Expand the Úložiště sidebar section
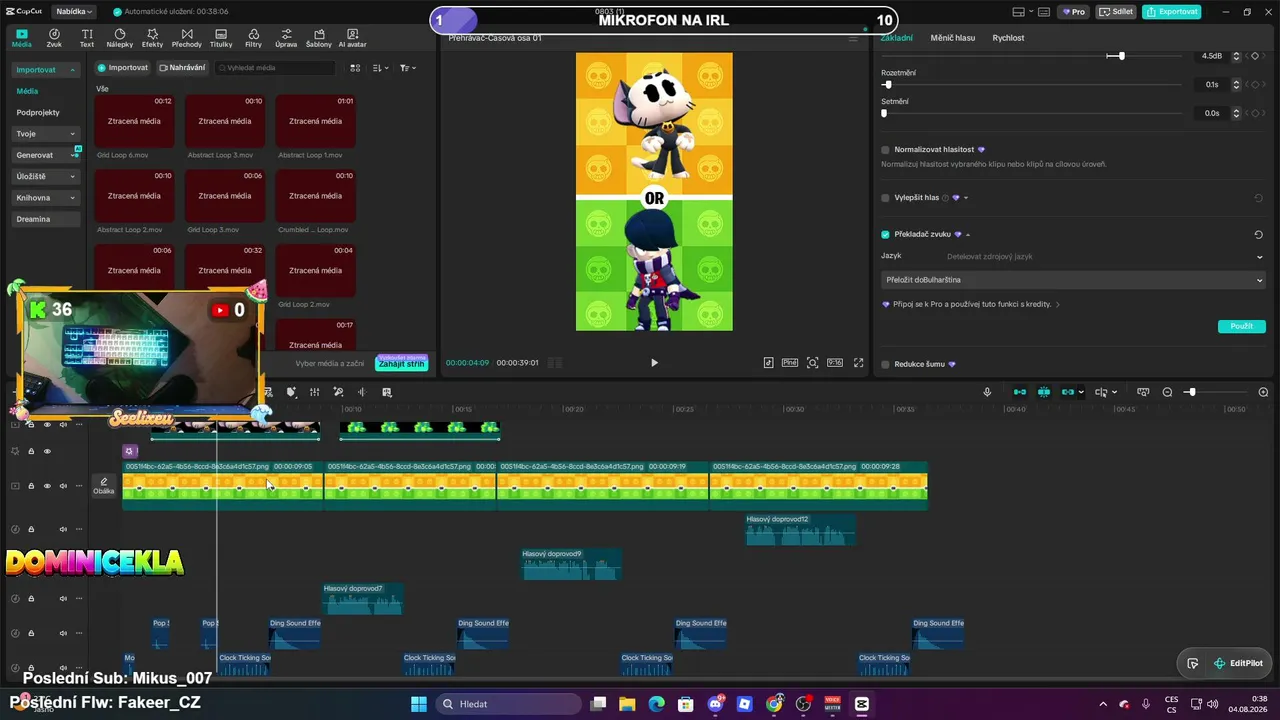The image size is (1280, 720). [x=72, y=177]
